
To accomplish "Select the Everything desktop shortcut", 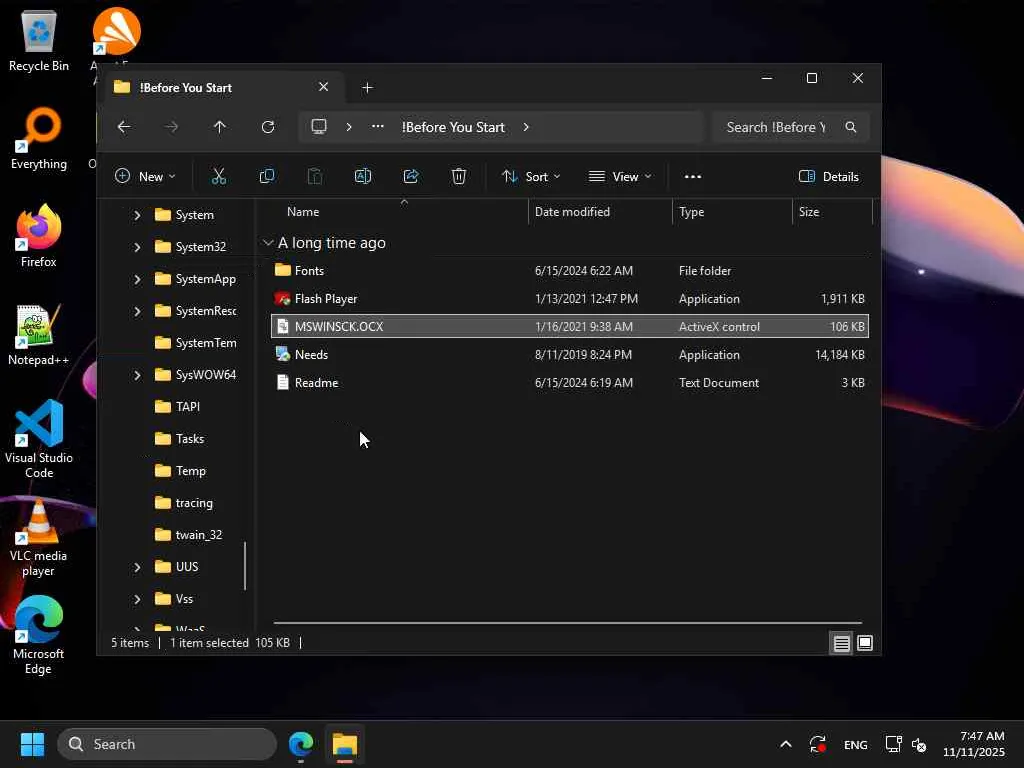I will pos(39,139).
